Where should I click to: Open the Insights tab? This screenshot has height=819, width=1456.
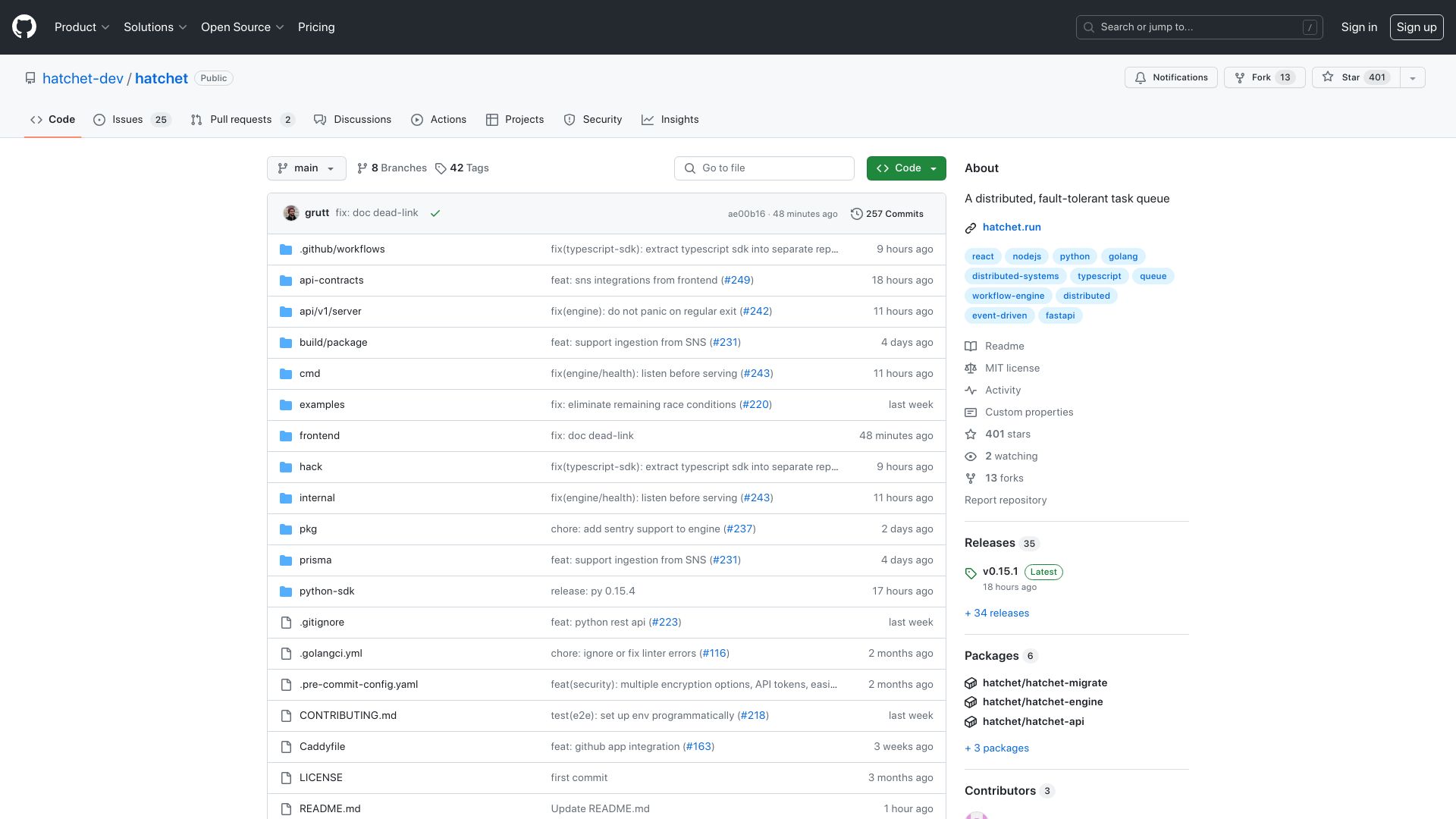pos(670,120)
